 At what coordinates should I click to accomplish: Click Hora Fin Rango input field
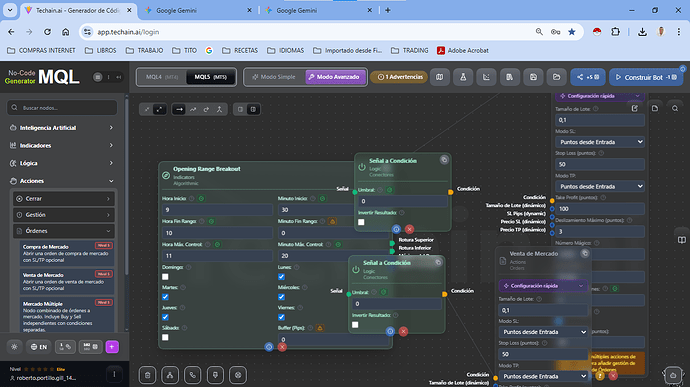[x=217, y=233]
